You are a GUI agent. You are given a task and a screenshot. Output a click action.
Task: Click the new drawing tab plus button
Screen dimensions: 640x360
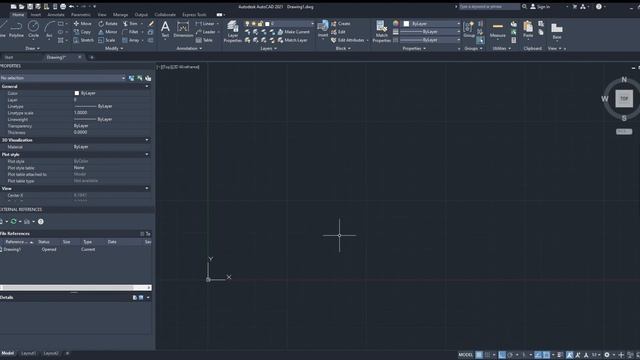click(91, 58)
